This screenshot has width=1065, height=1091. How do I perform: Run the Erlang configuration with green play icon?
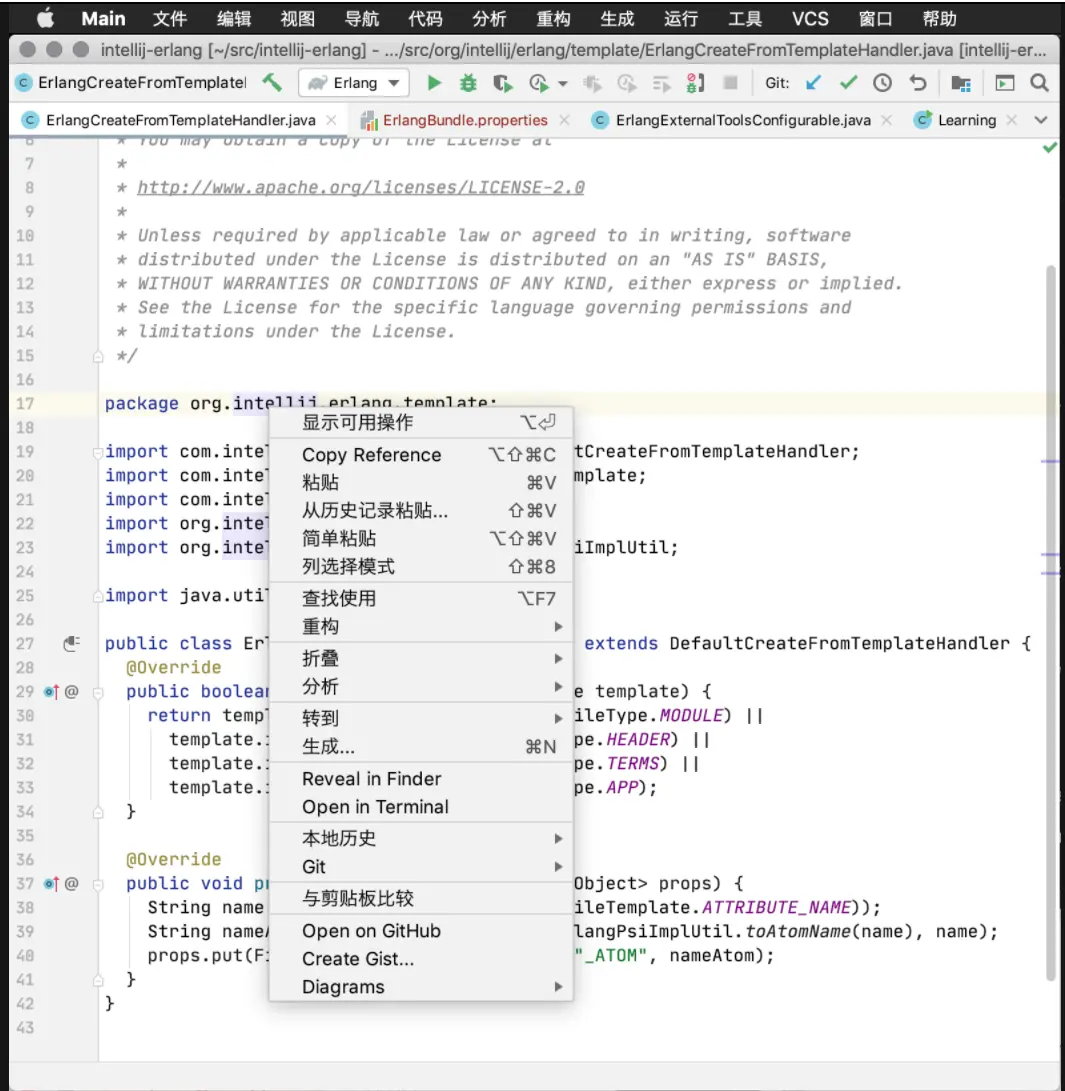434,83
